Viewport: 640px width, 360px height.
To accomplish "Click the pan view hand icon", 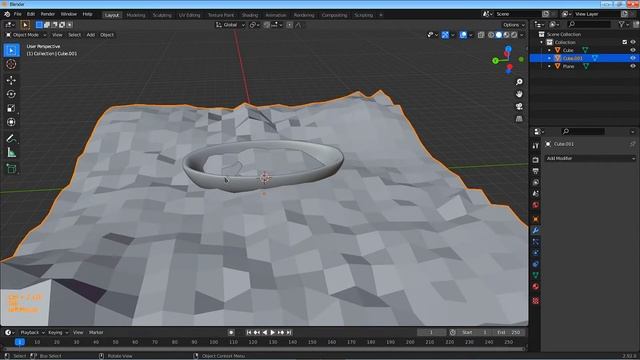I will (519, 94).
